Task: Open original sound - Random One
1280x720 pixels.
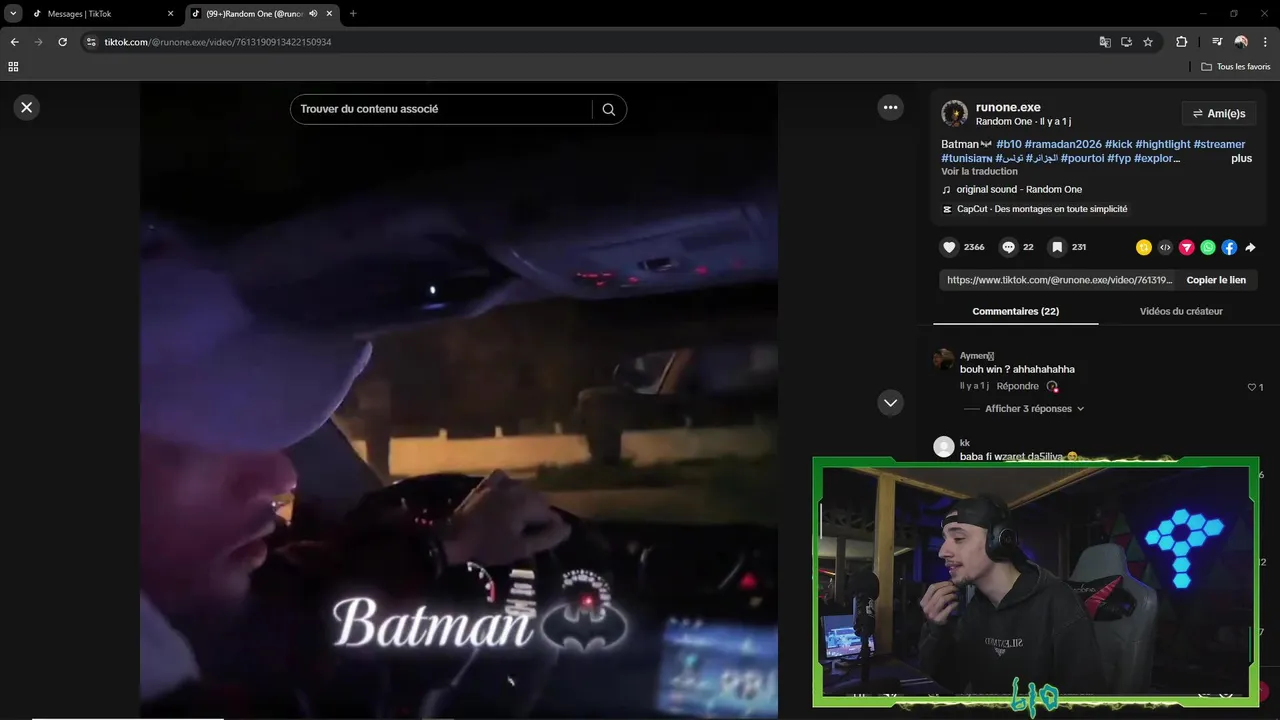Action: pyautogui.click(x=1019, y=189)
